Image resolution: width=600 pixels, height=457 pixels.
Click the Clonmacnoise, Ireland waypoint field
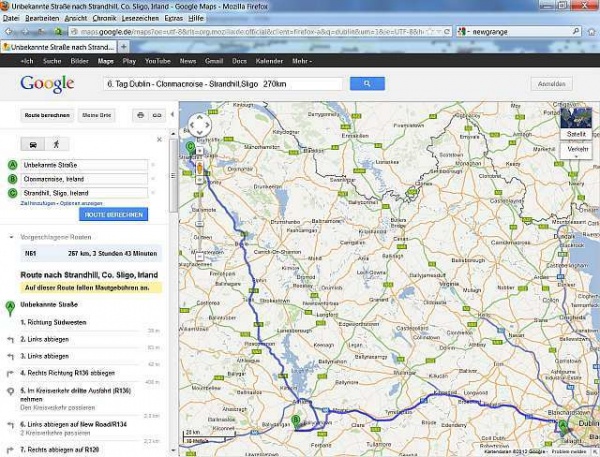pos(84,179)
